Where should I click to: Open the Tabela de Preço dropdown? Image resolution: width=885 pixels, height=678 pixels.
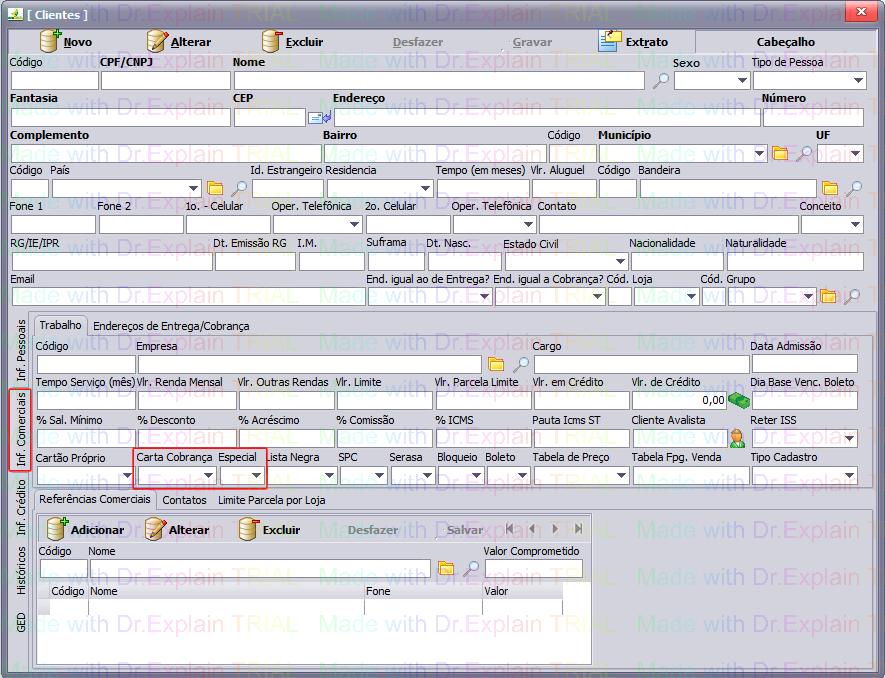[x=620, y=476]
